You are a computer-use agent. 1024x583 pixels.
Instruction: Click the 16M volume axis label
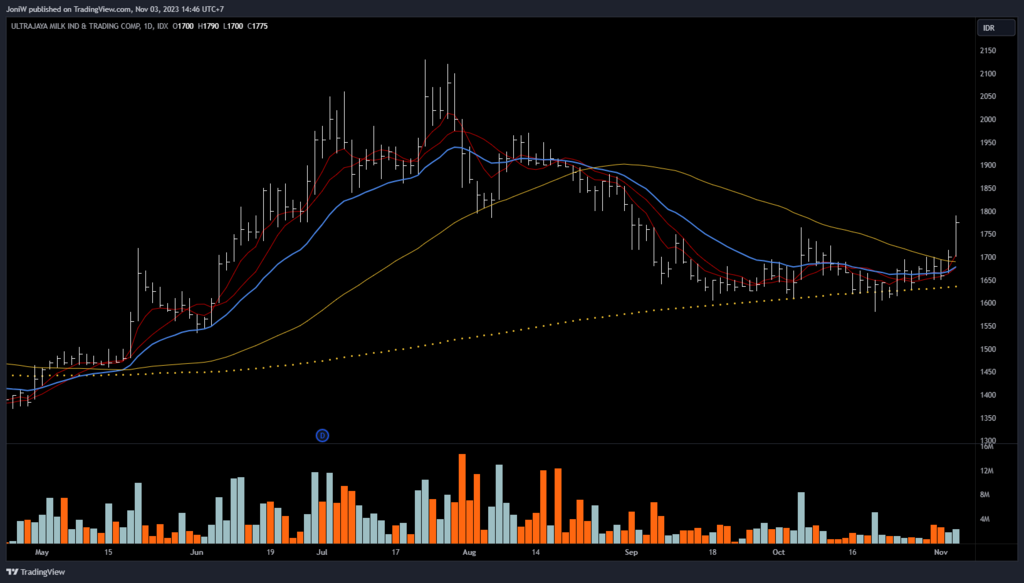(x=986, y=447)
